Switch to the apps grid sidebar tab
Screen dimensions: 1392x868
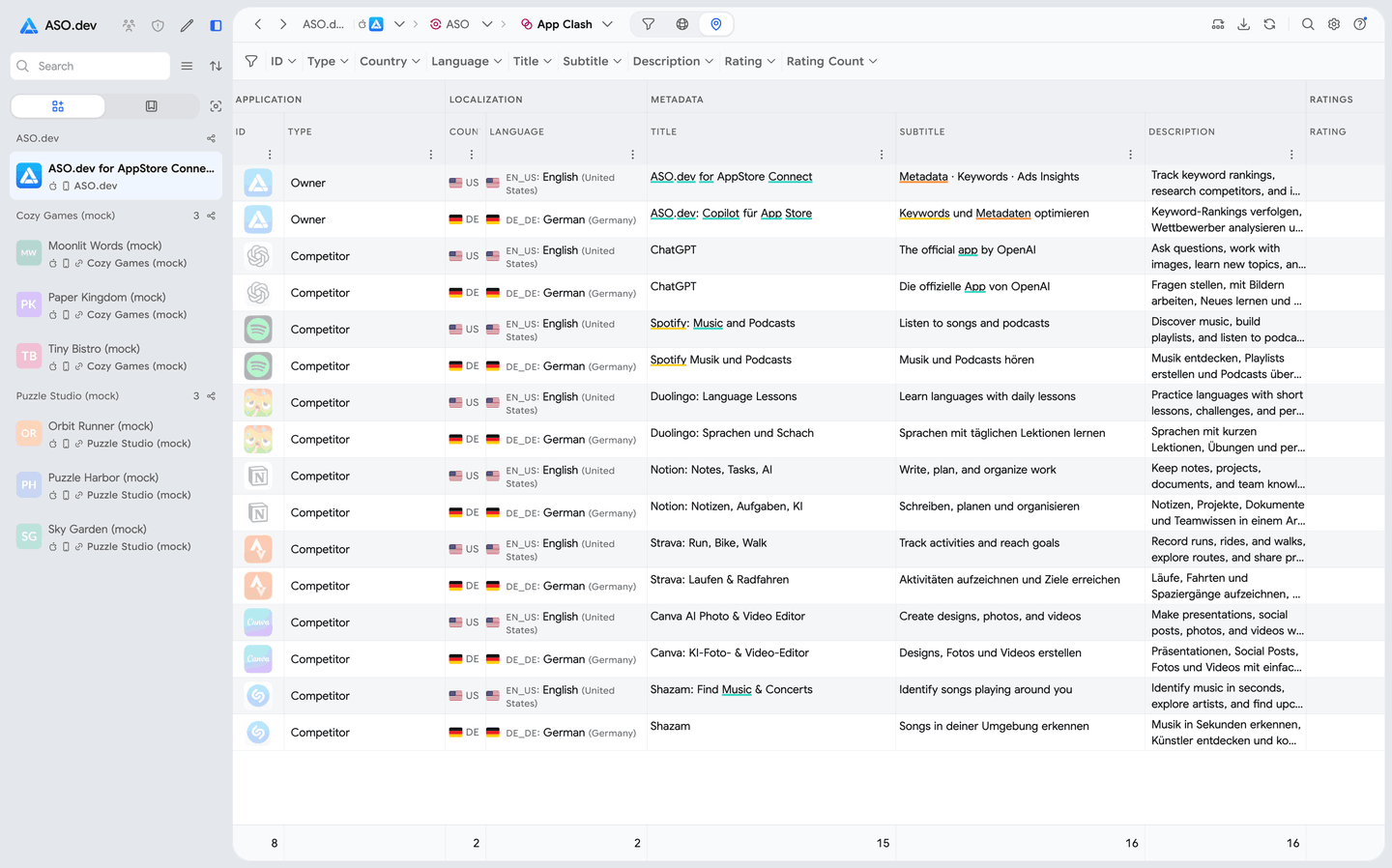click(x=58, y=106)
